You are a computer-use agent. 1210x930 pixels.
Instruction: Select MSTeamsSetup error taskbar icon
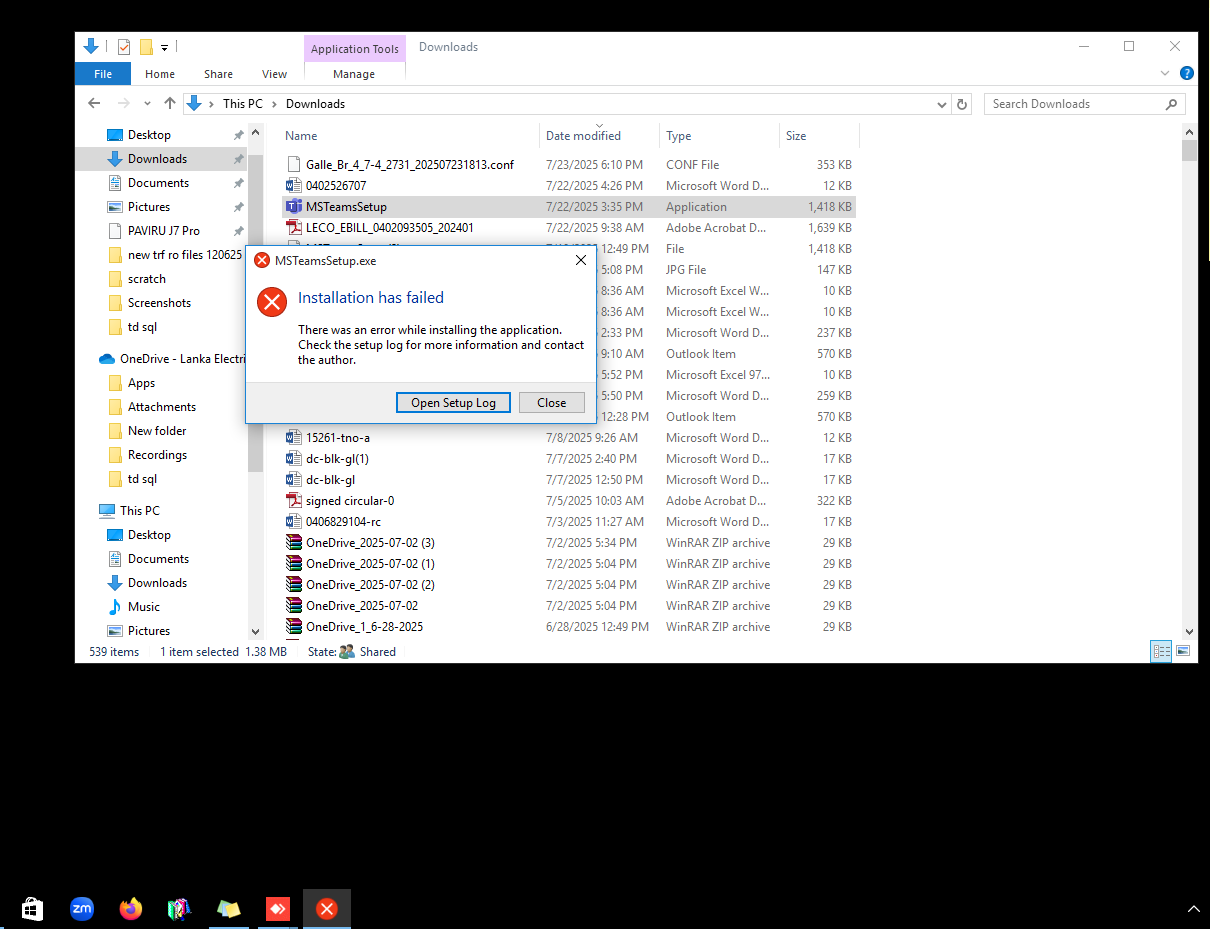click(x=326, y=909)
